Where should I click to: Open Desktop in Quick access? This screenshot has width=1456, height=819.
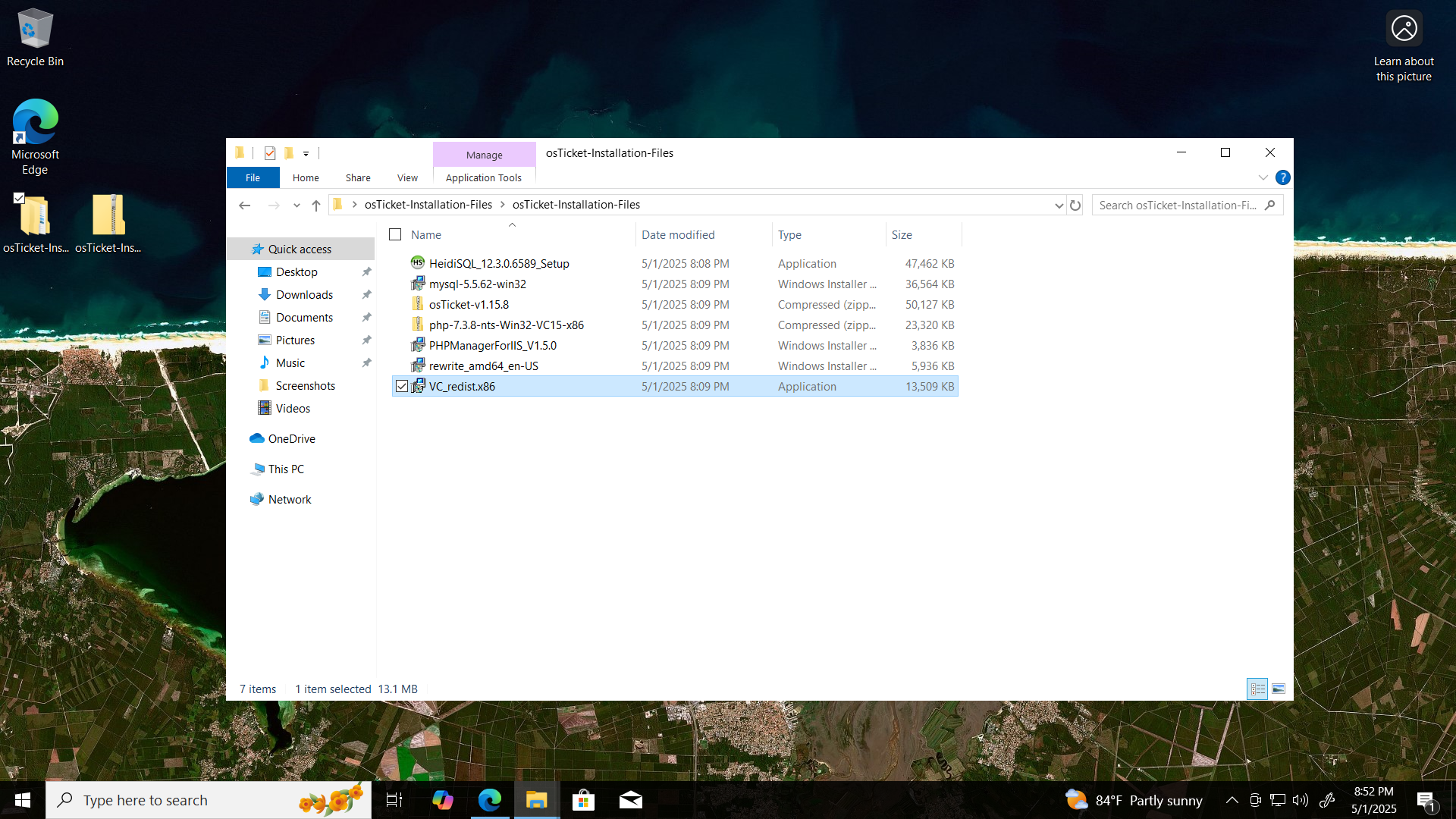click(x=297, y=271)
